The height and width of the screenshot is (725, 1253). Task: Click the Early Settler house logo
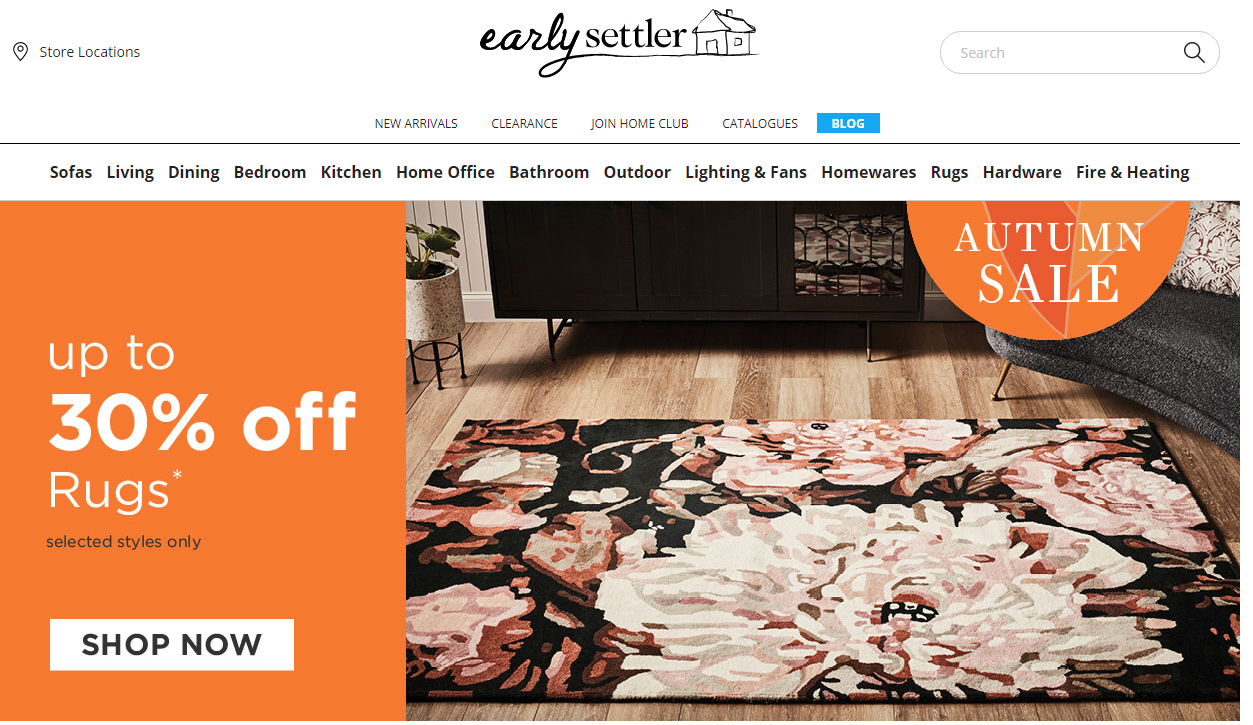(619, 41)
